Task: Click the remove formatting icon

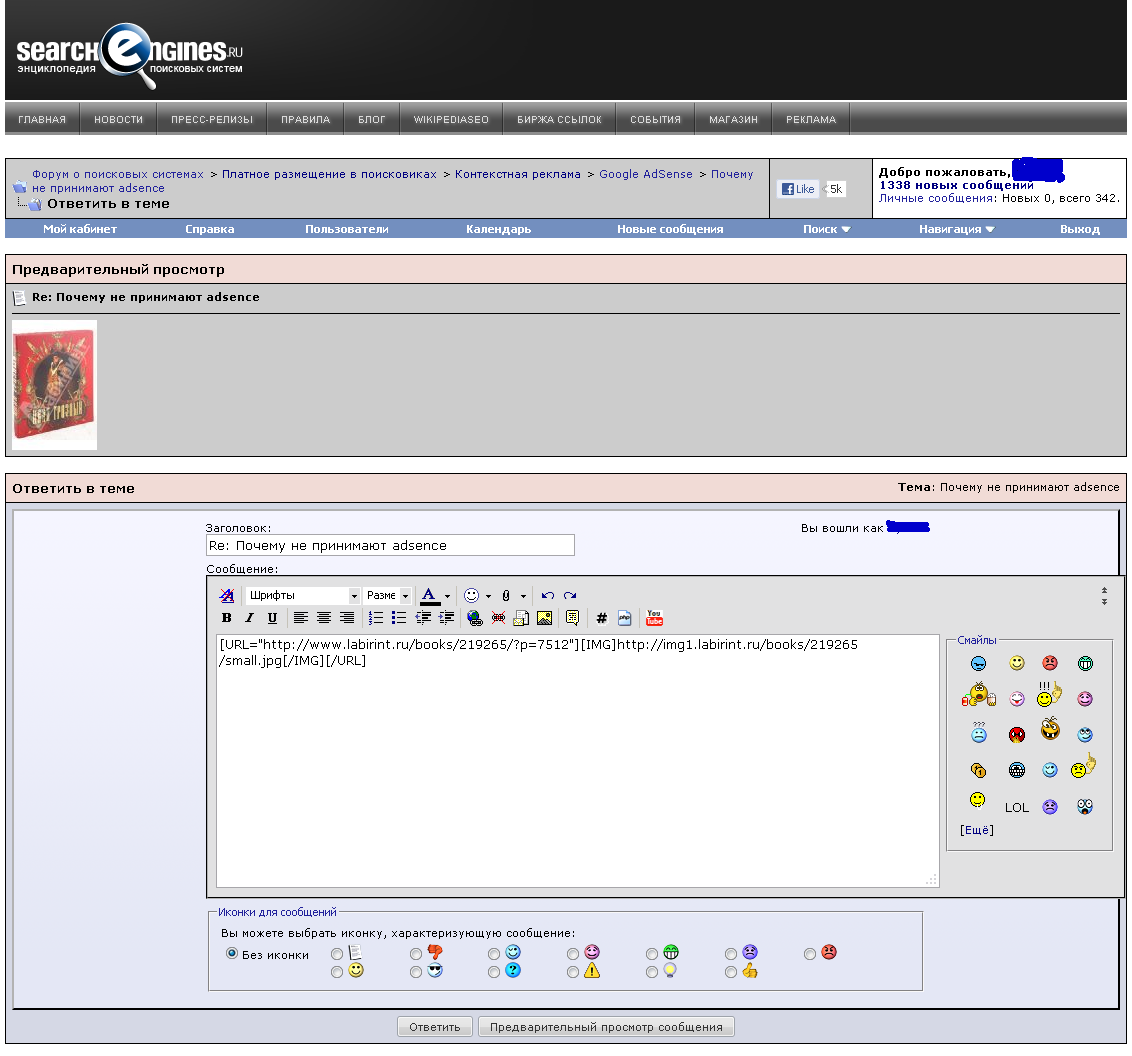Action: [x=227, y=596]
